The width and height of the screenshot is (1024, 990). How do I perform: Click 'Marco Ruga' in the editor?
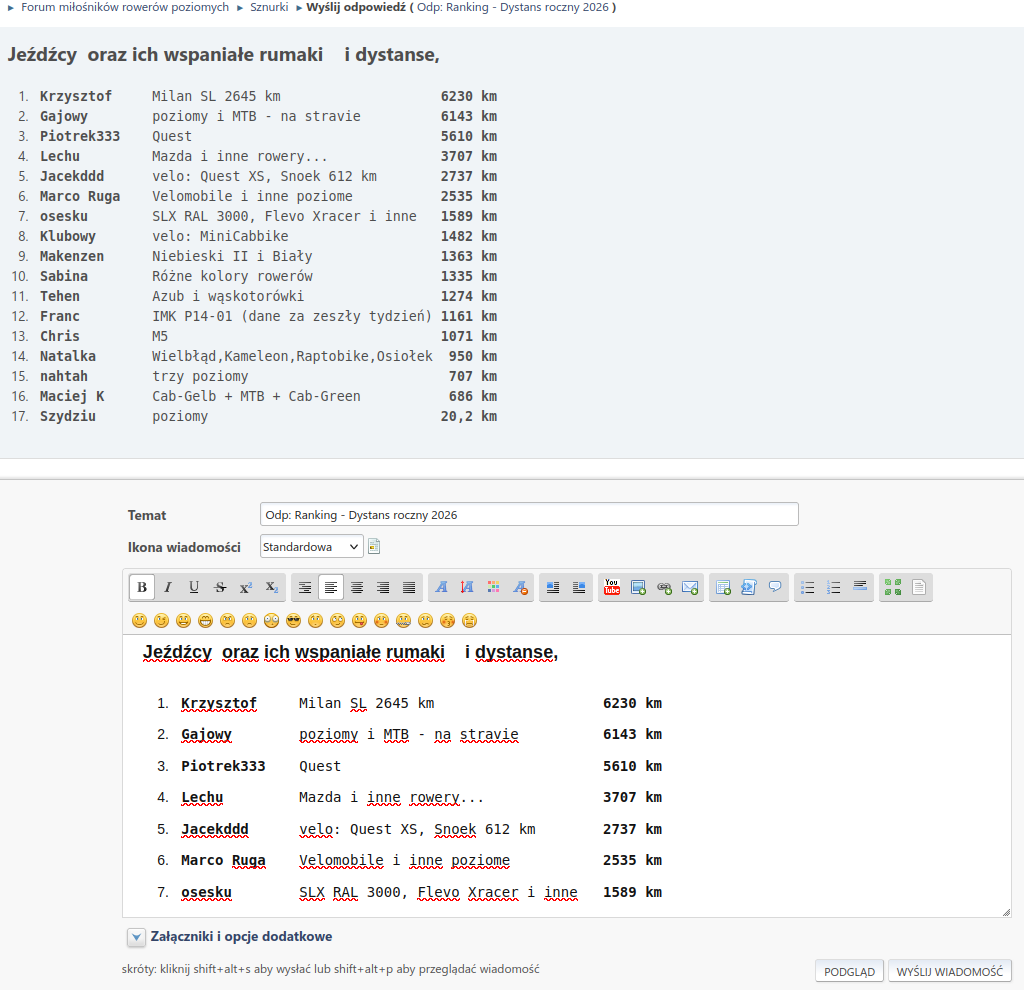pos(223,861)
